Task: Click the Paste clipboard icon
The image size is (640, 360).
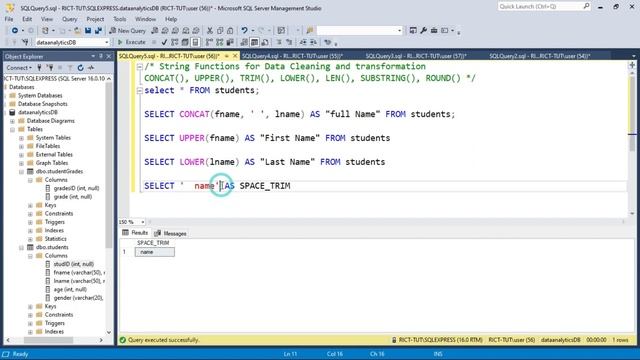Action: (x=230, y=31)
